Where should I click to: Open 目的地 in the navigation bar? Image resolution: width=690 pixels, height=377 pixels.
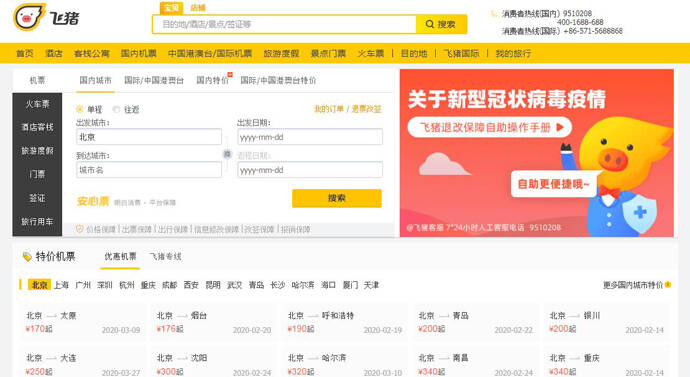(414, 54)
